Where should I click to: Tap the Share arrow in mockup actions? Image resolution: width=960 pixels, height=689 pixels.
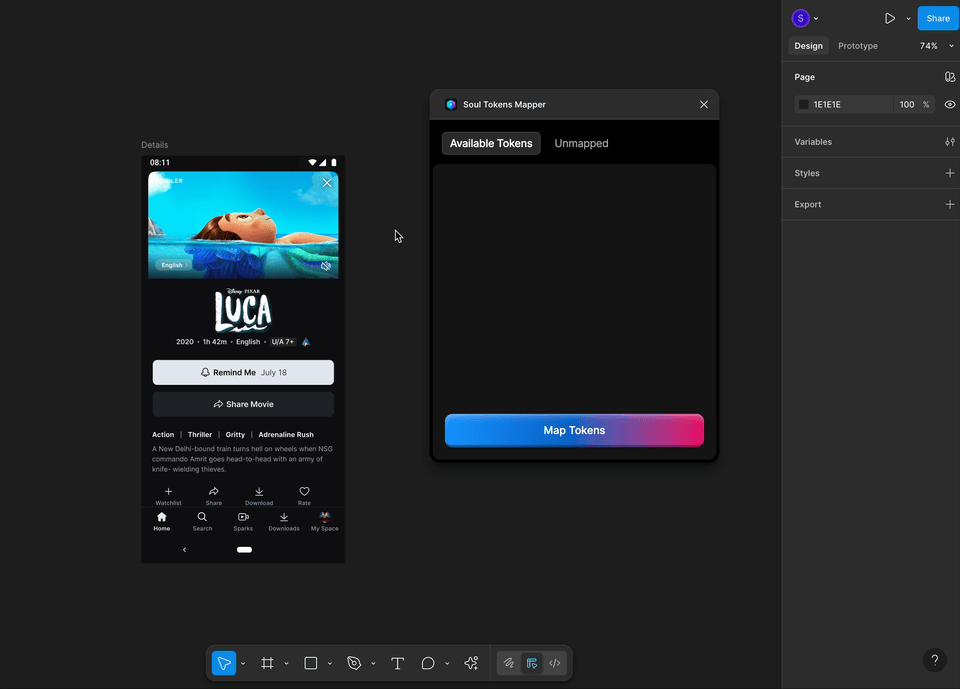coord(214,491)
